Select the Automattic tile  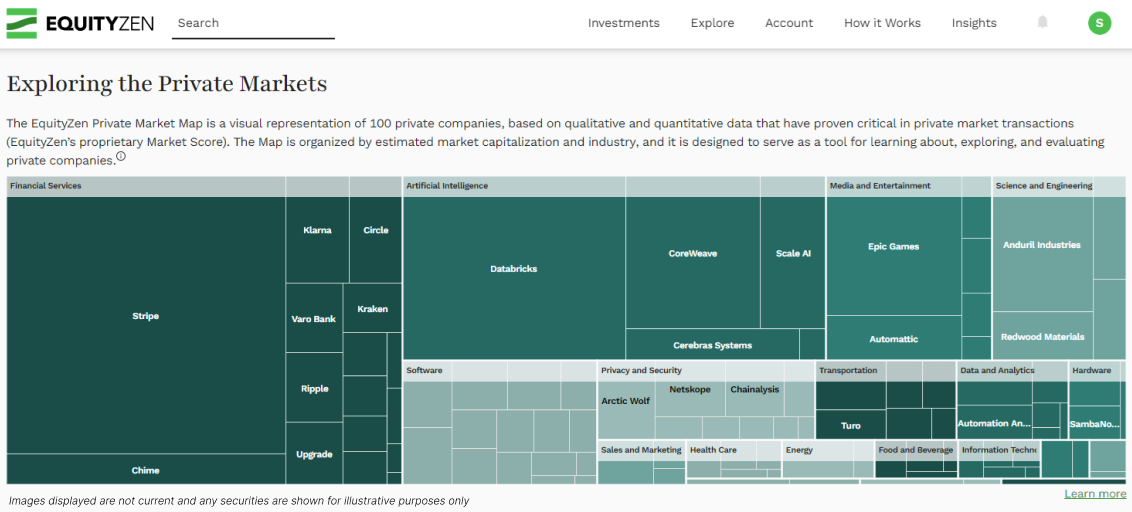point(894,338)
